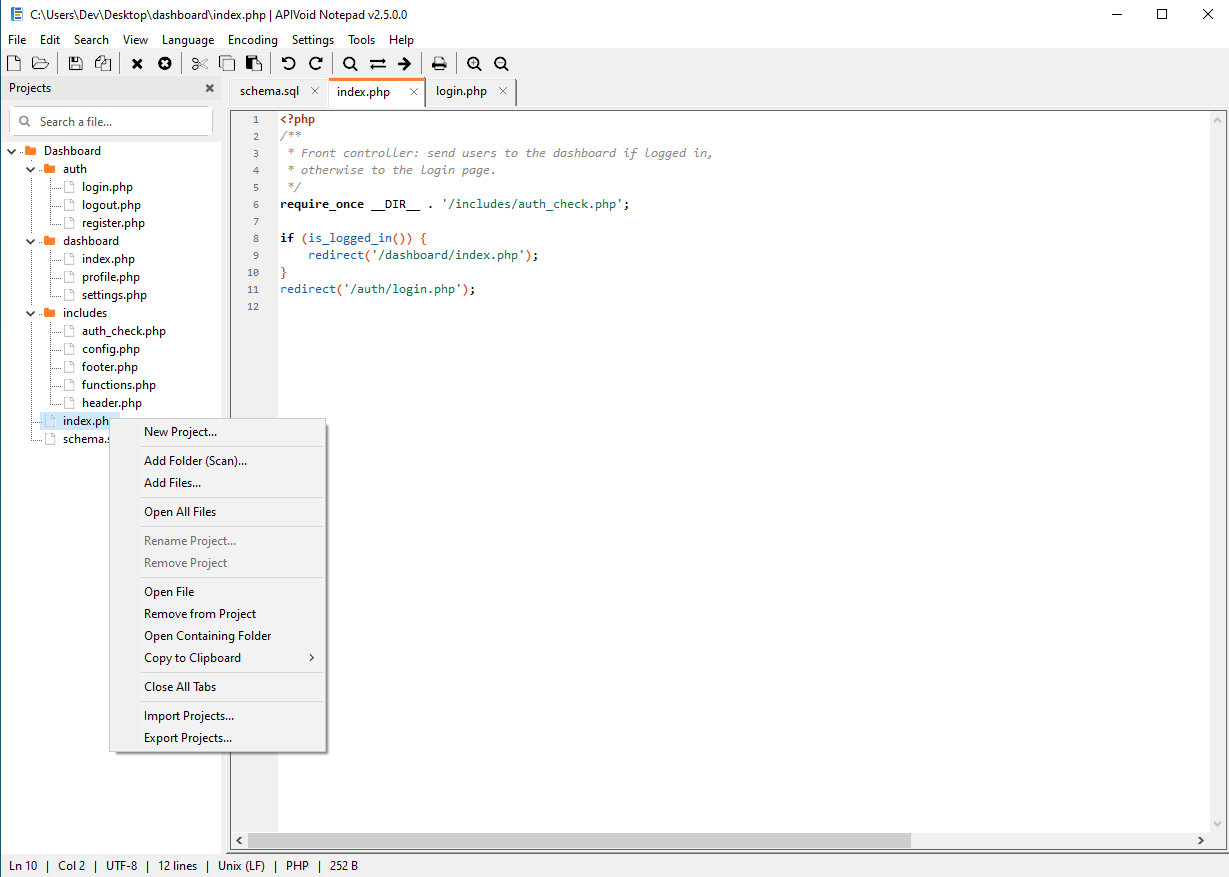Select Add Folder (Scan)... menu entry
The width and height of the screenshot is (1229, 877).
point(218,461)
